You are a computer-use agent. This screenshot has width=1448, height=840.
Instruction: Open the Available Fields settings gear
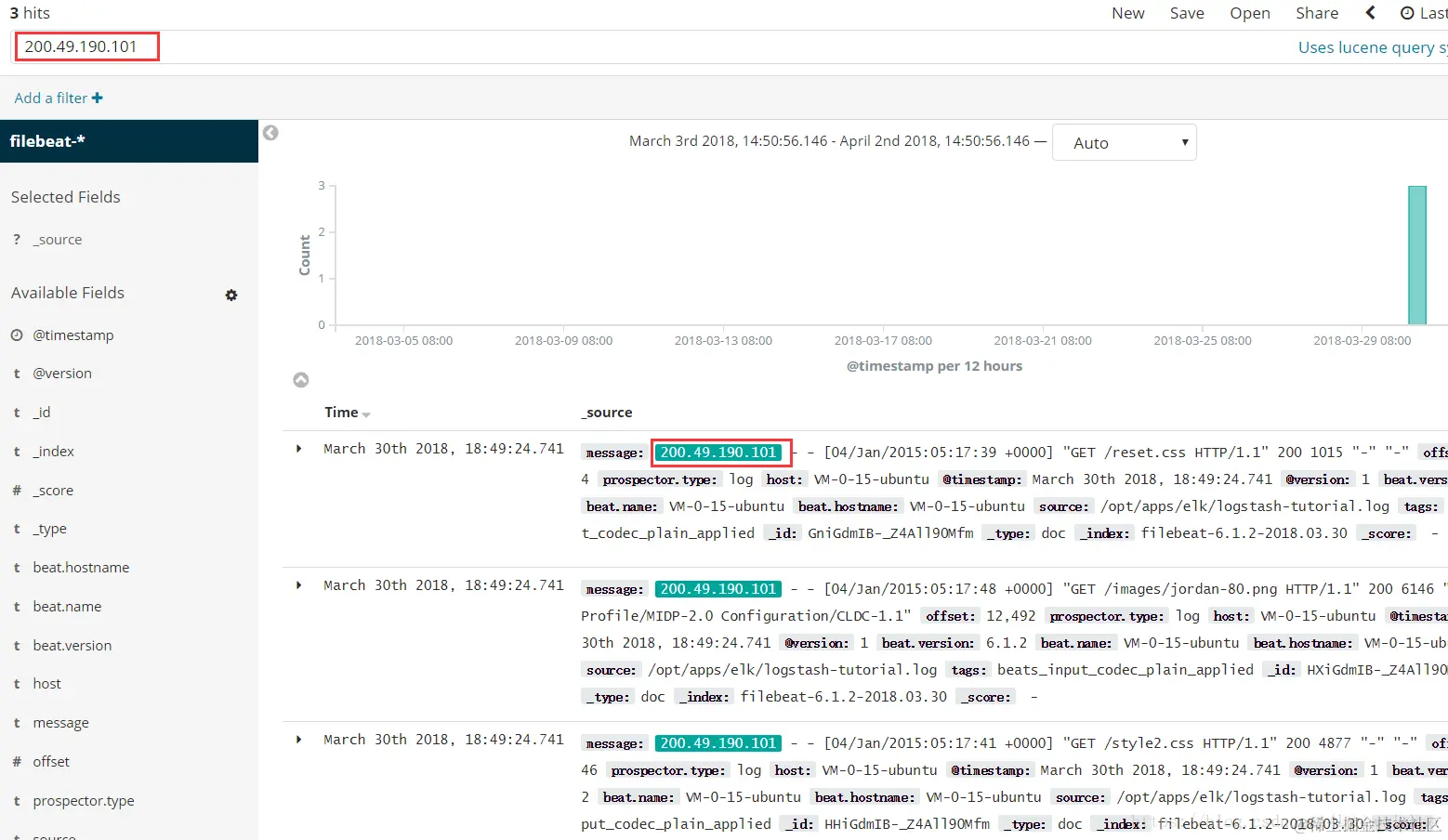click(x=230, y=295)
